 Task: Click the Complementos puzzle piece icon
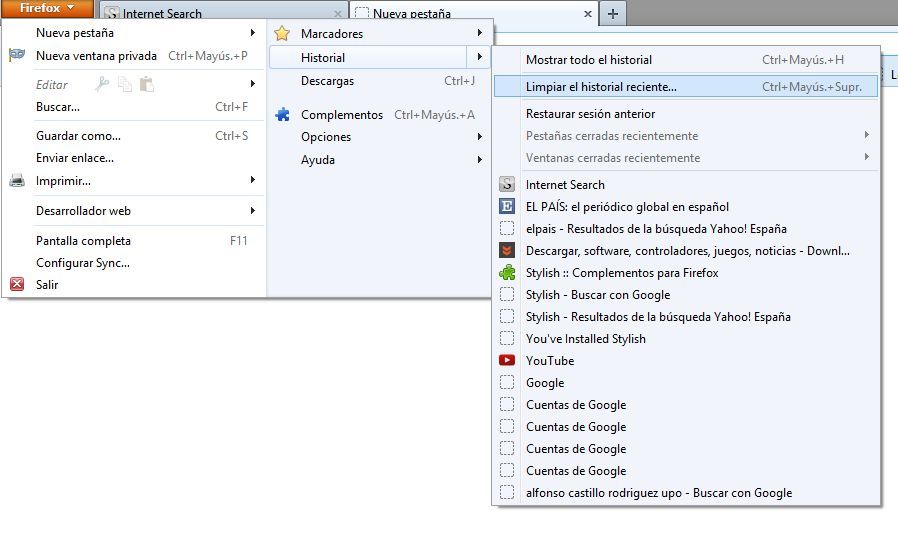tap(282, 115)
